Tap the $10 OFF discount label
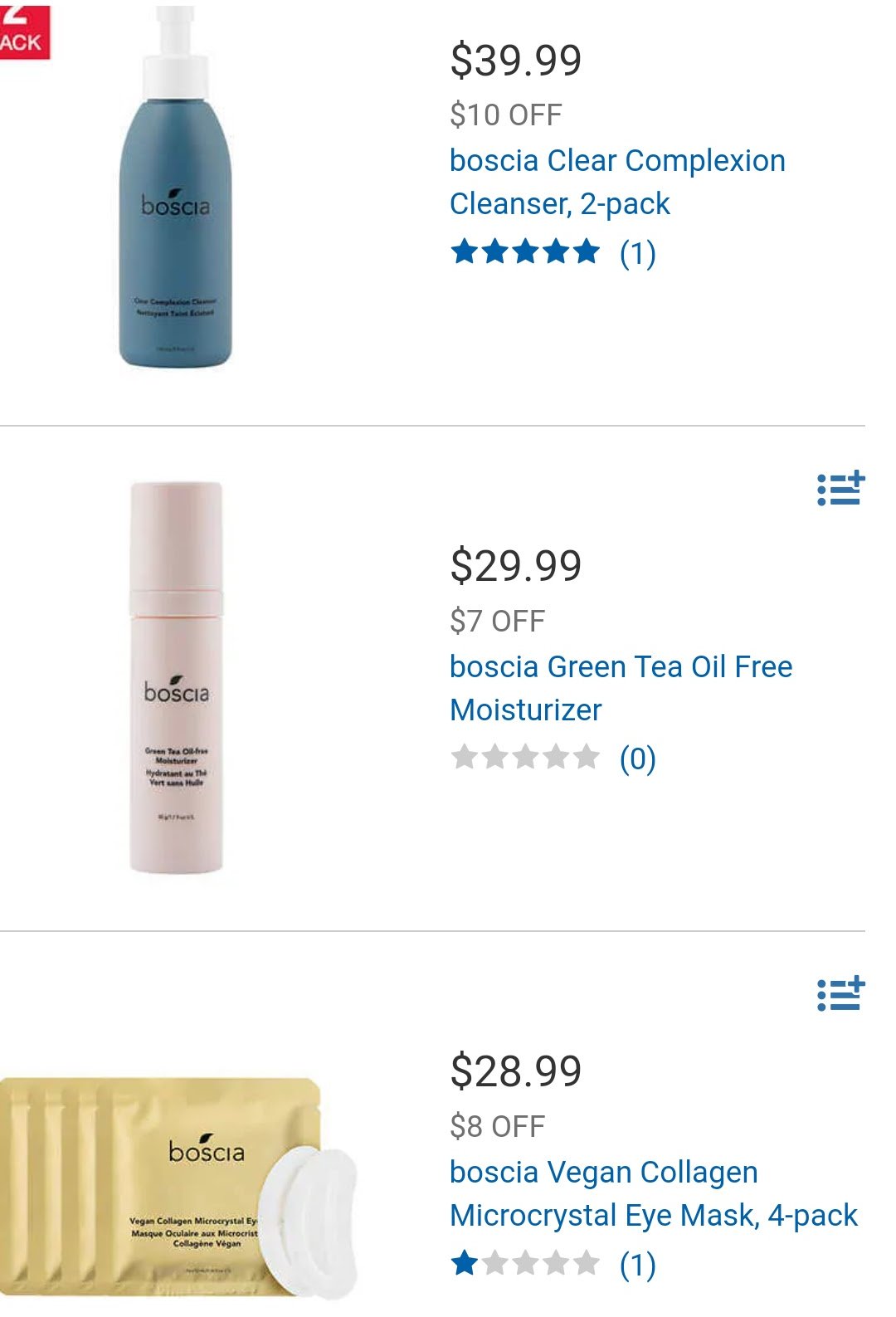896x1317 pixels. 506,115
